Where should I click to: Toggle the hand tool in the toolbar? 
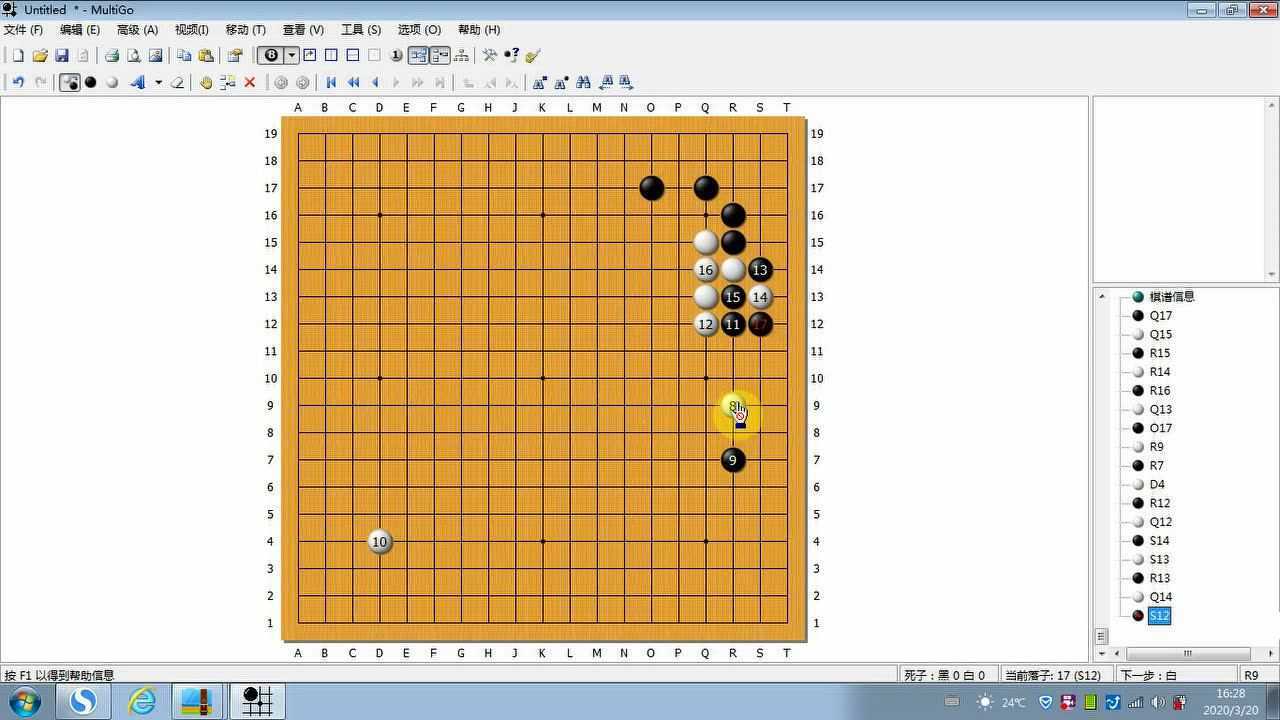click(x=208, y=83)
